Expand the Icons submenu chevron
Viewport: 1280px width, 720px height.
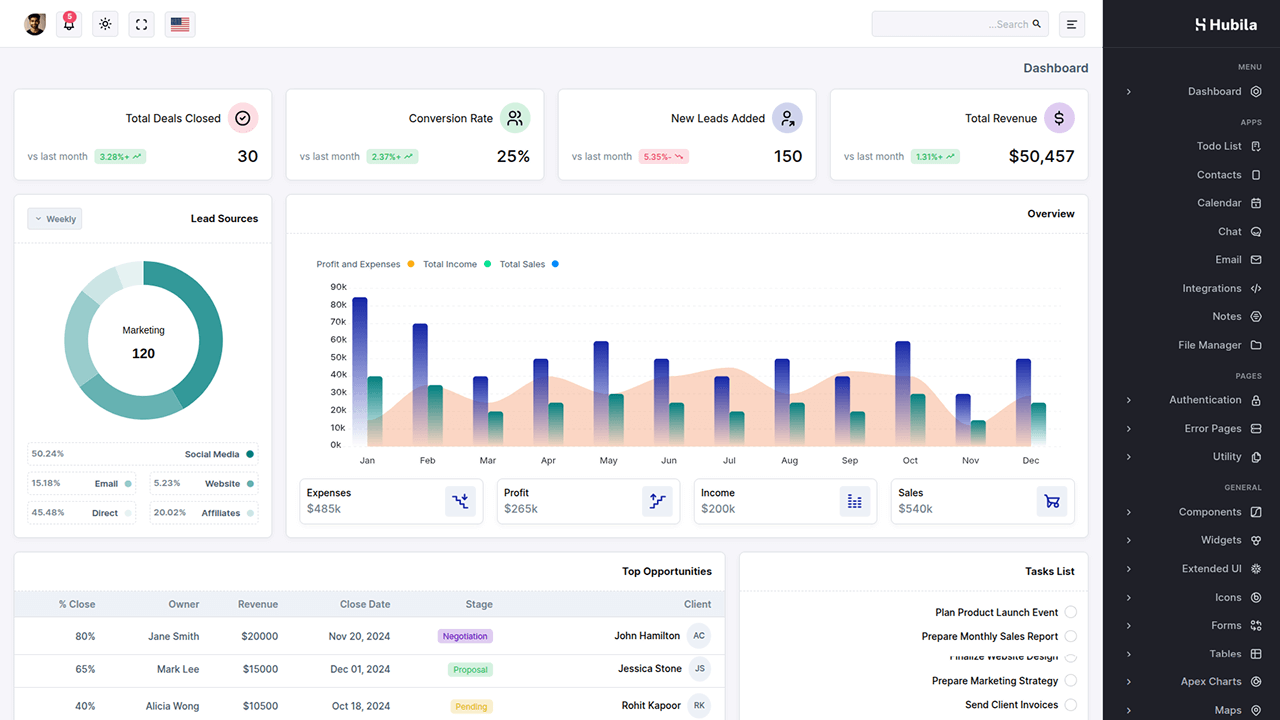(x=1129, y=598)
